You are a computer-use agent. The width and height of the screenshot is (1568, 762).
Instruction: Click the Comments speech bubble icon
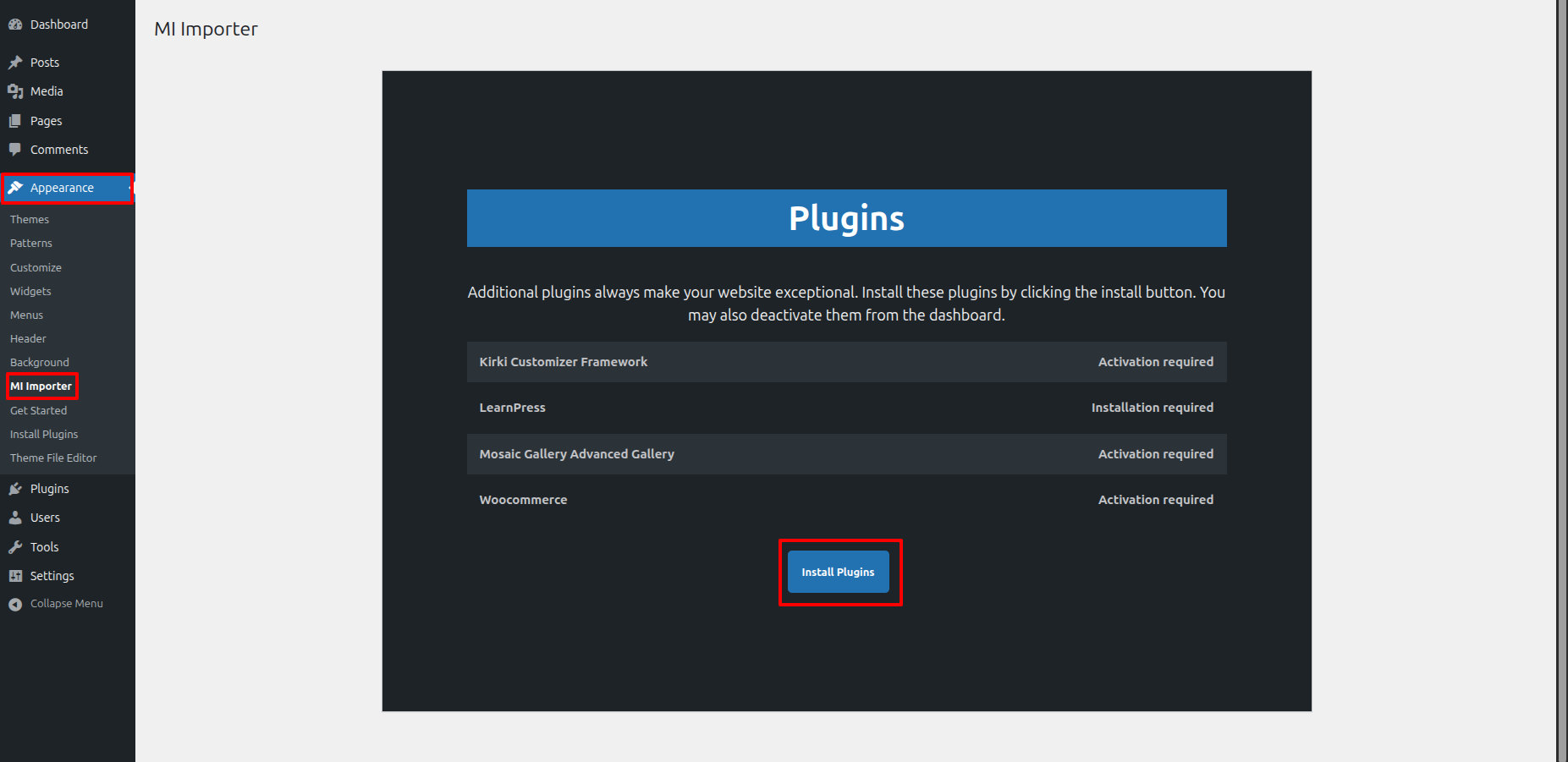[x=15, y=150]
